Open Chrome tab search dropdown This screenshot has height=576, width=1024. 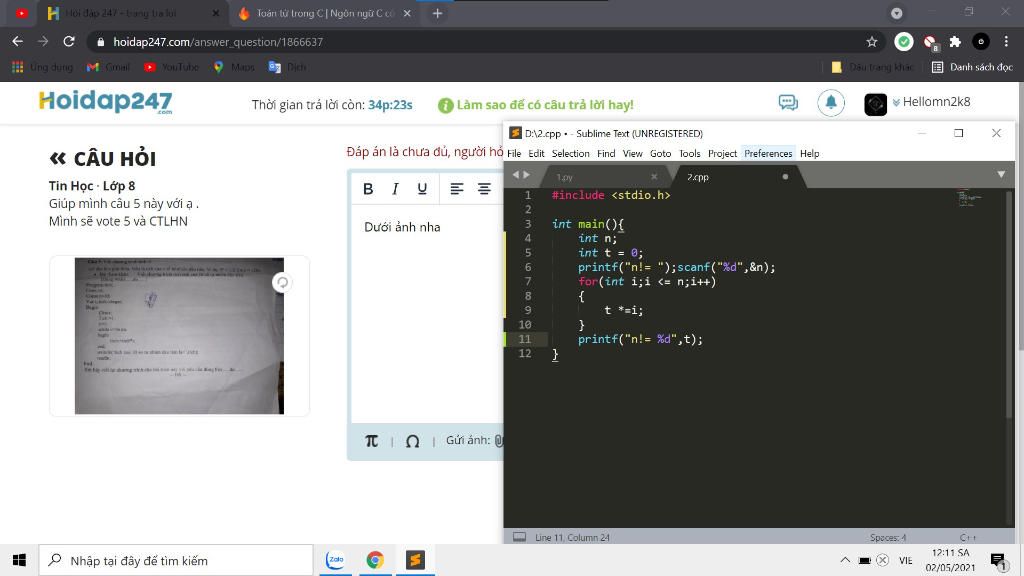tap(897, 13)
